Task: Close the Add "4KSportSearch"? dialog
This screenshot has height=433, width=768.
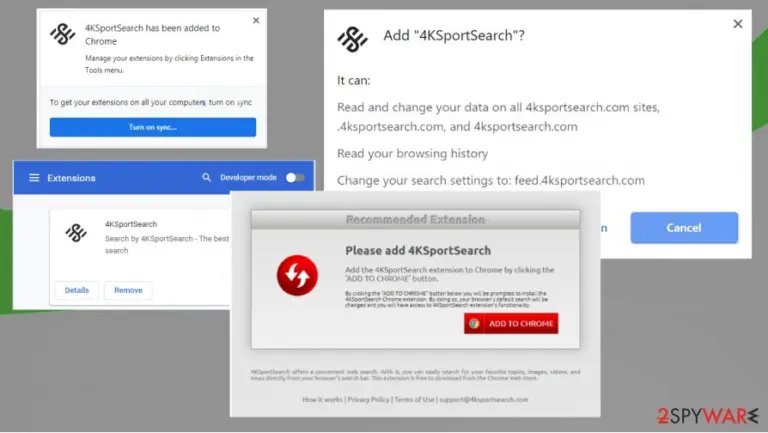Action: coord(738,24)
